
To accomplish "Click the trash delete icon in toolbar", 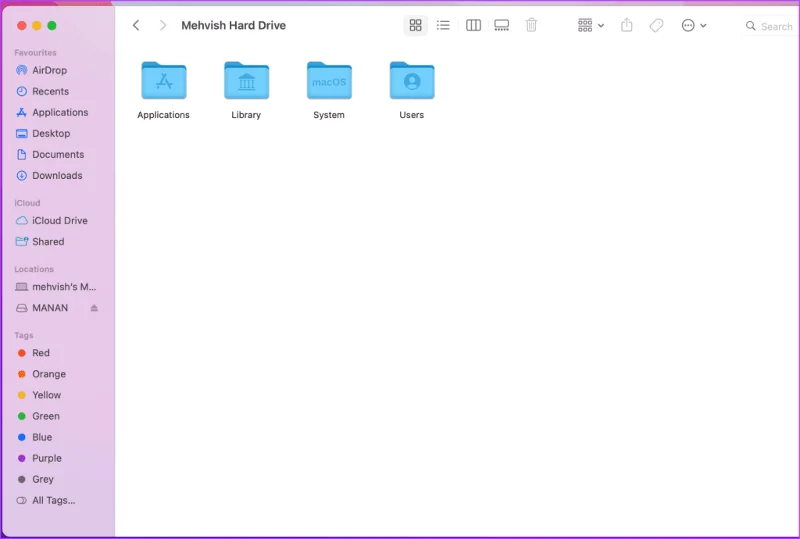I will 531,26.
